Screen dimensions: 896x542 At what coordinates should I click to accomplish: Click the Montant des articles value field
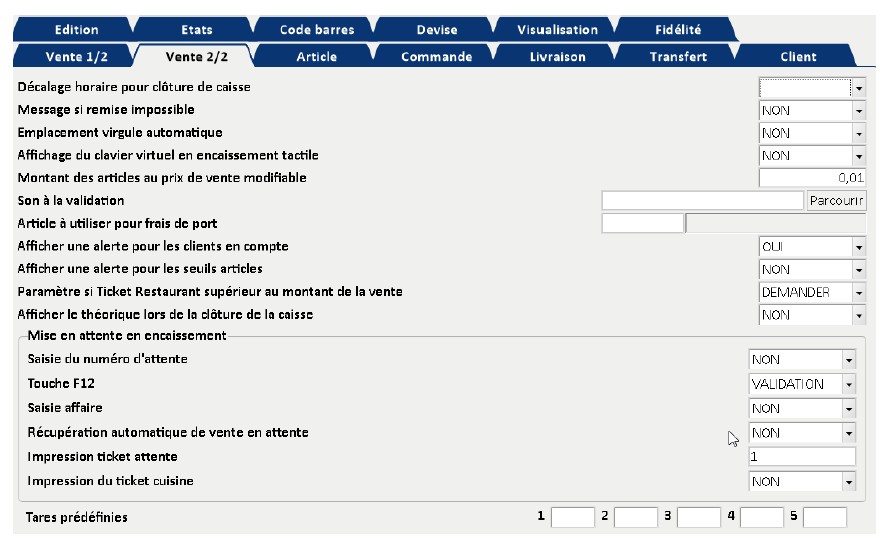[x=812, y=178]
